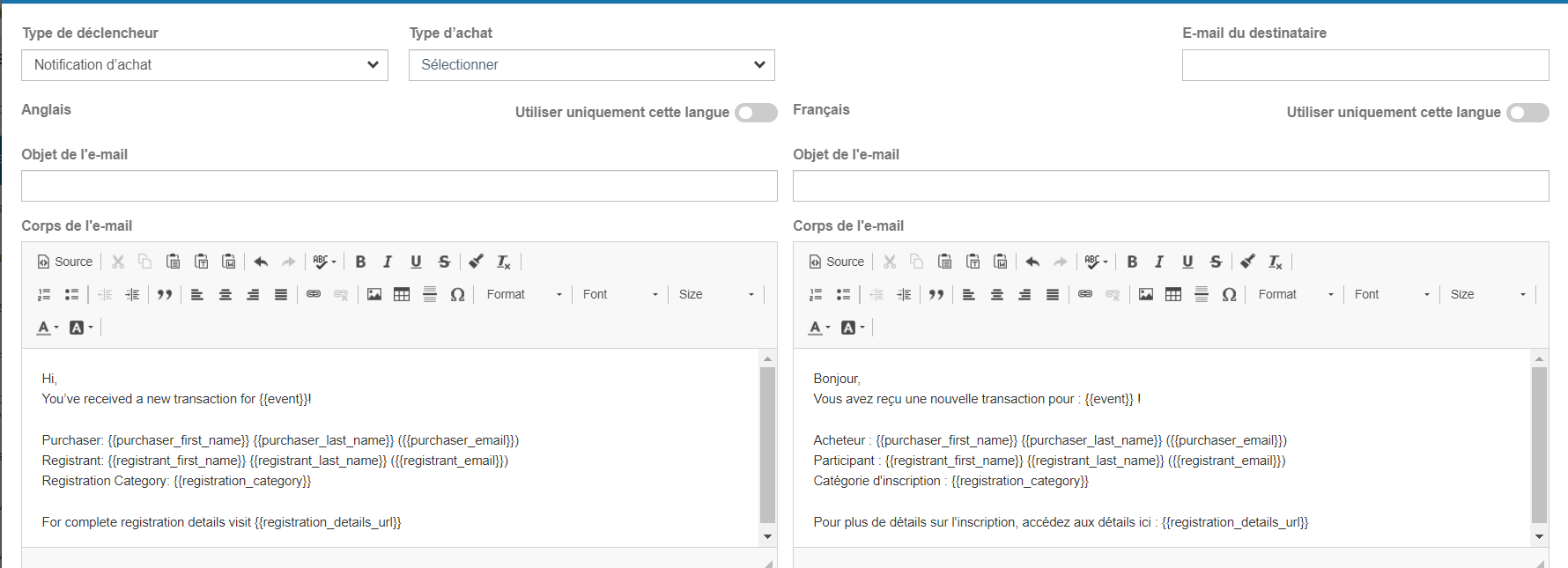Enable use-only-this-language toggle for Anglais
This screenshot has width=1568, height=568.
[757, 113]
